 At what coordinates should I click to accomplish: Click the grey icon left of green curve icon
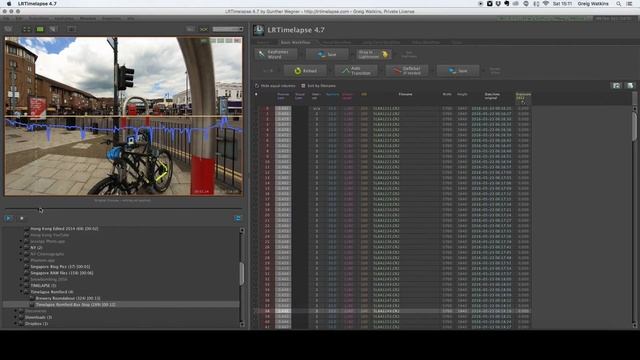tap(190, 29)
